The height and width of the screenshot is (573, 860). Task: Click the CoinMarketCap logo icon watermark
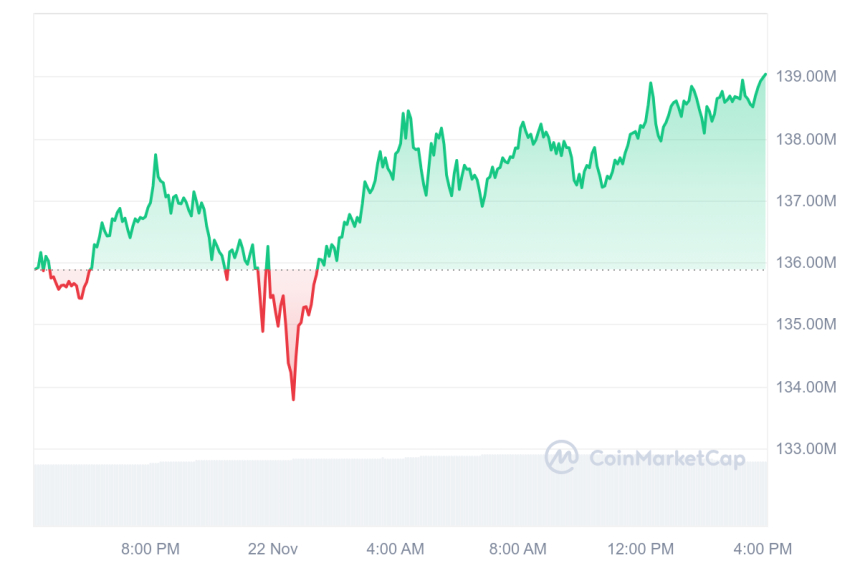561,457
